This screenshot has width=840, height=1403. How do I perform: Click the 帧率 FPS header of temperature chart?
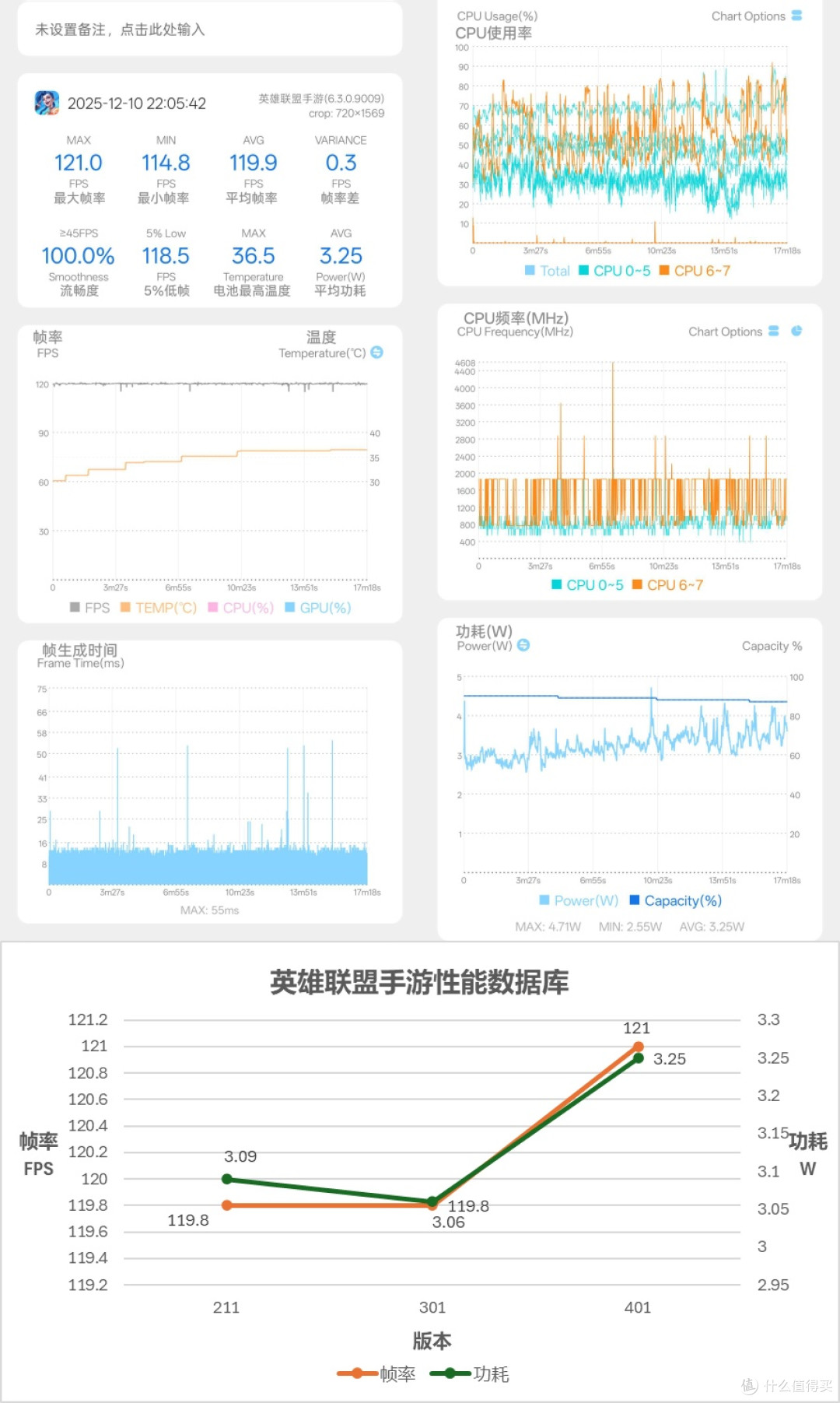click(x=47, y=344)
